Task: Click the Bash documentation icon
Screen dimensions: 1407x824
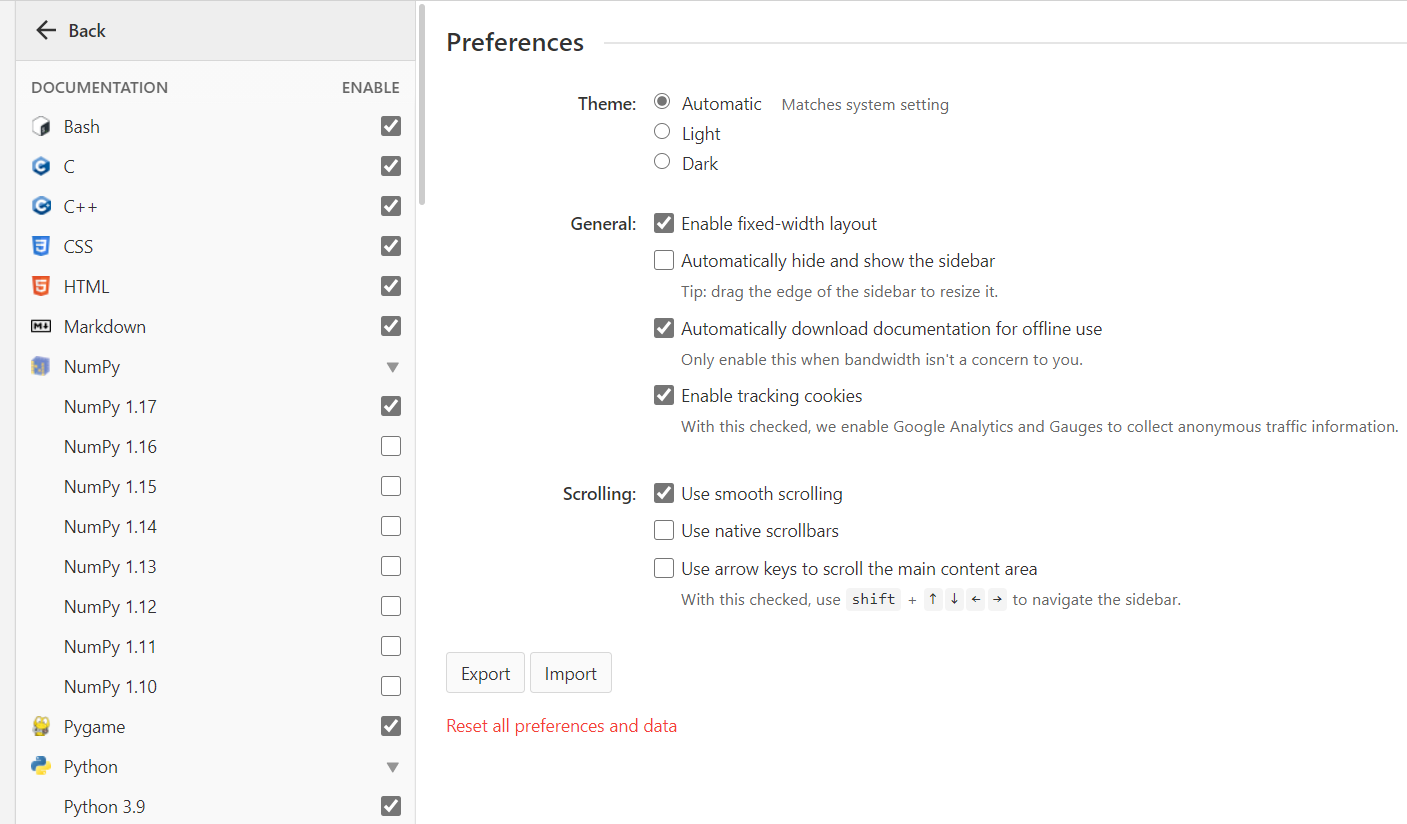Action: (x=41, y=127)
